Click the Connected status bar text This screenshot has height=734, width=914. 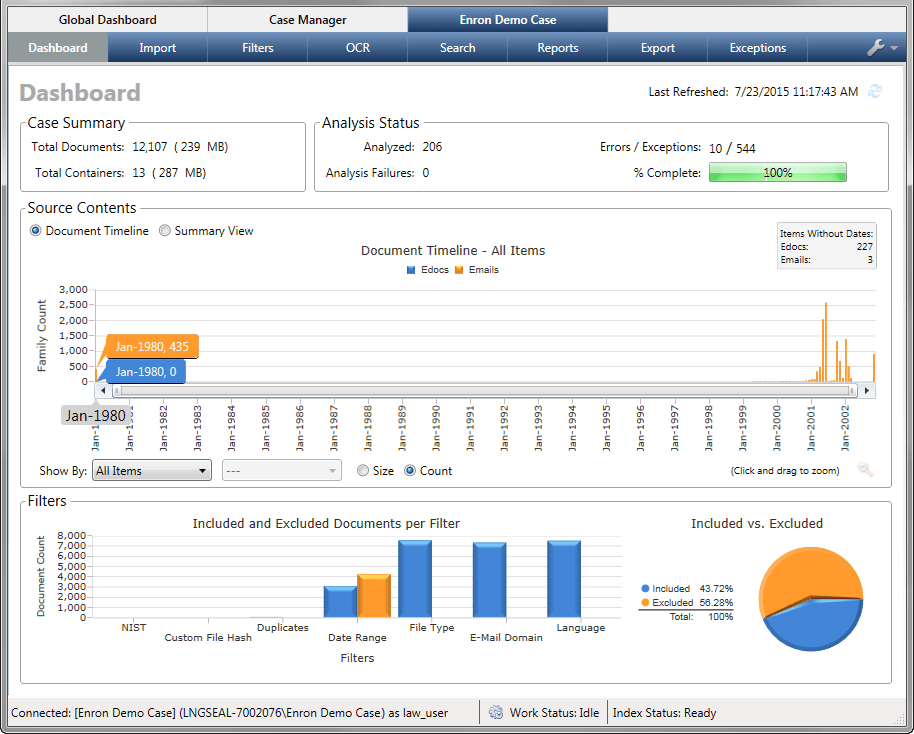[230, 712]
